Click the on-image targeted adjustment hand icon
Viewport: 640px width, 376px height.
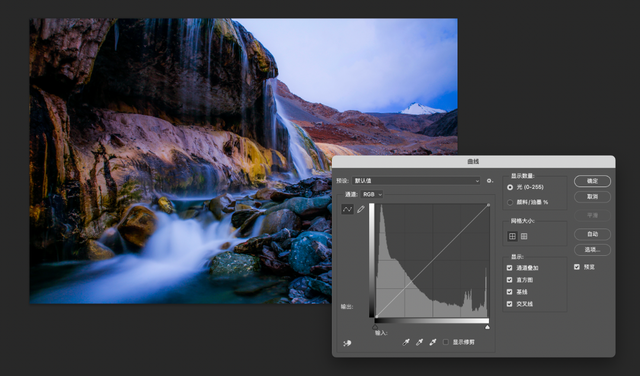pos(347,343)
